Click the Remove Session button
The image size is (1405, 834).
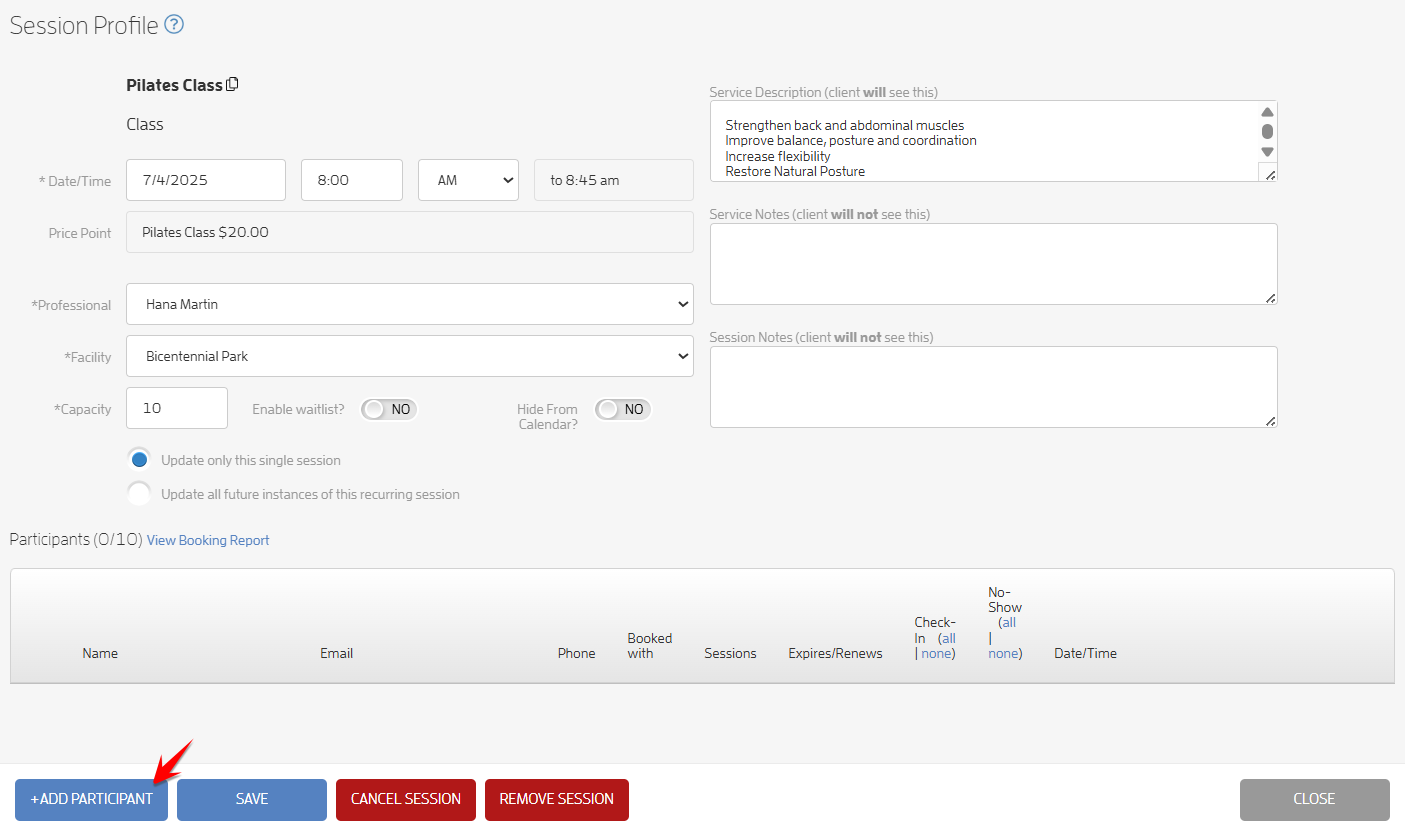pos(557,800)
